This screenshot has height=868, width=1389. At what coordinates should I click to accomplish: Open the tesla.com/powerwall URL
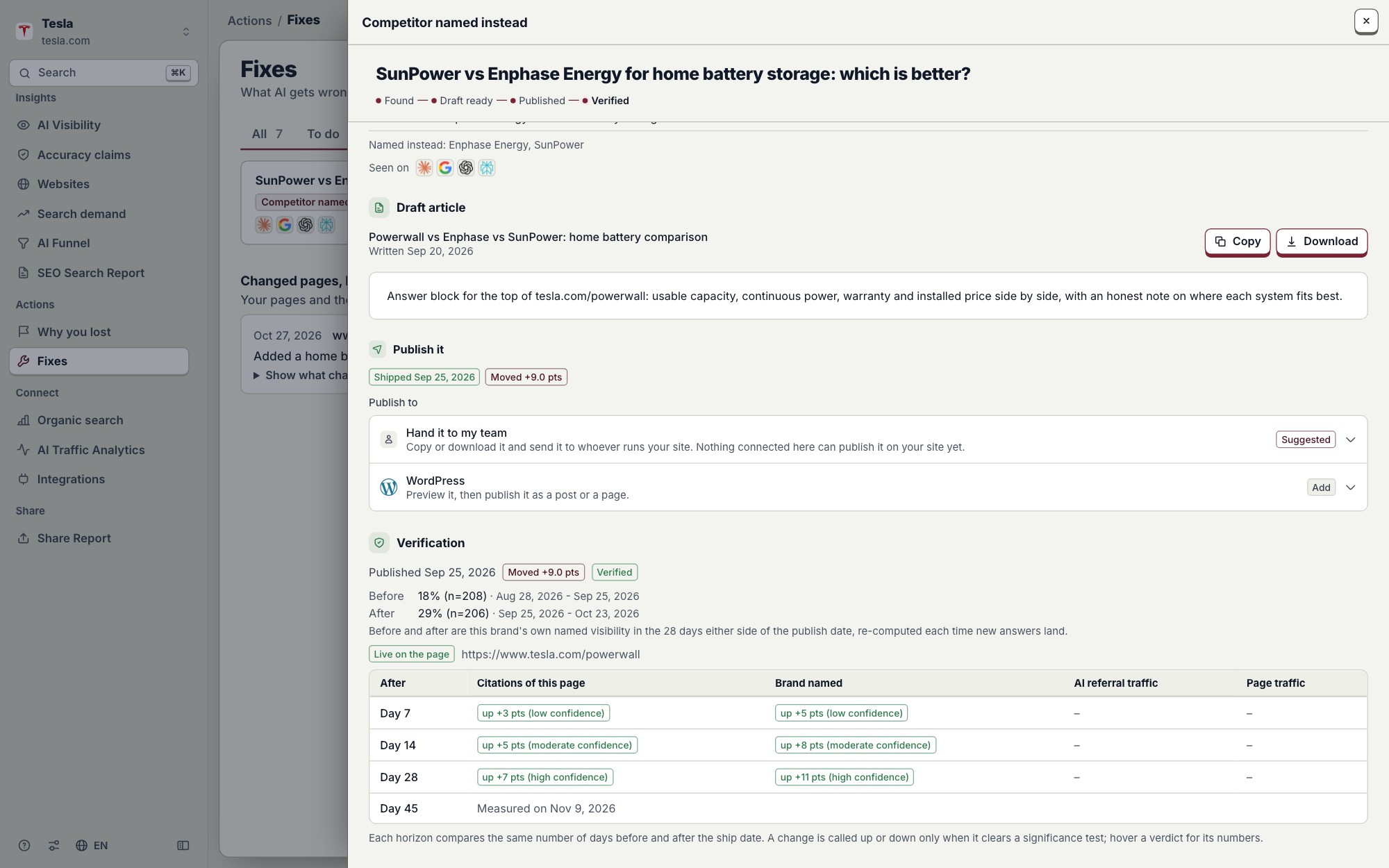(x=551, y=654)
